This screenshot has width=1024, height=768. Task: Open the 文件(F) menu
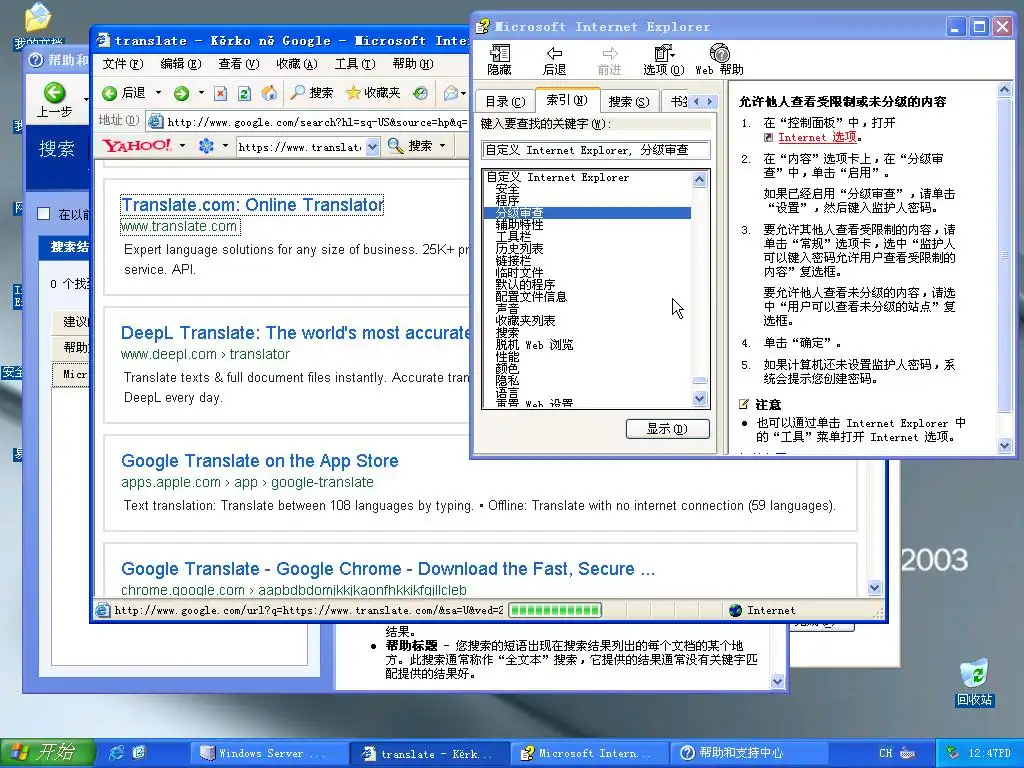pos(123,64)
